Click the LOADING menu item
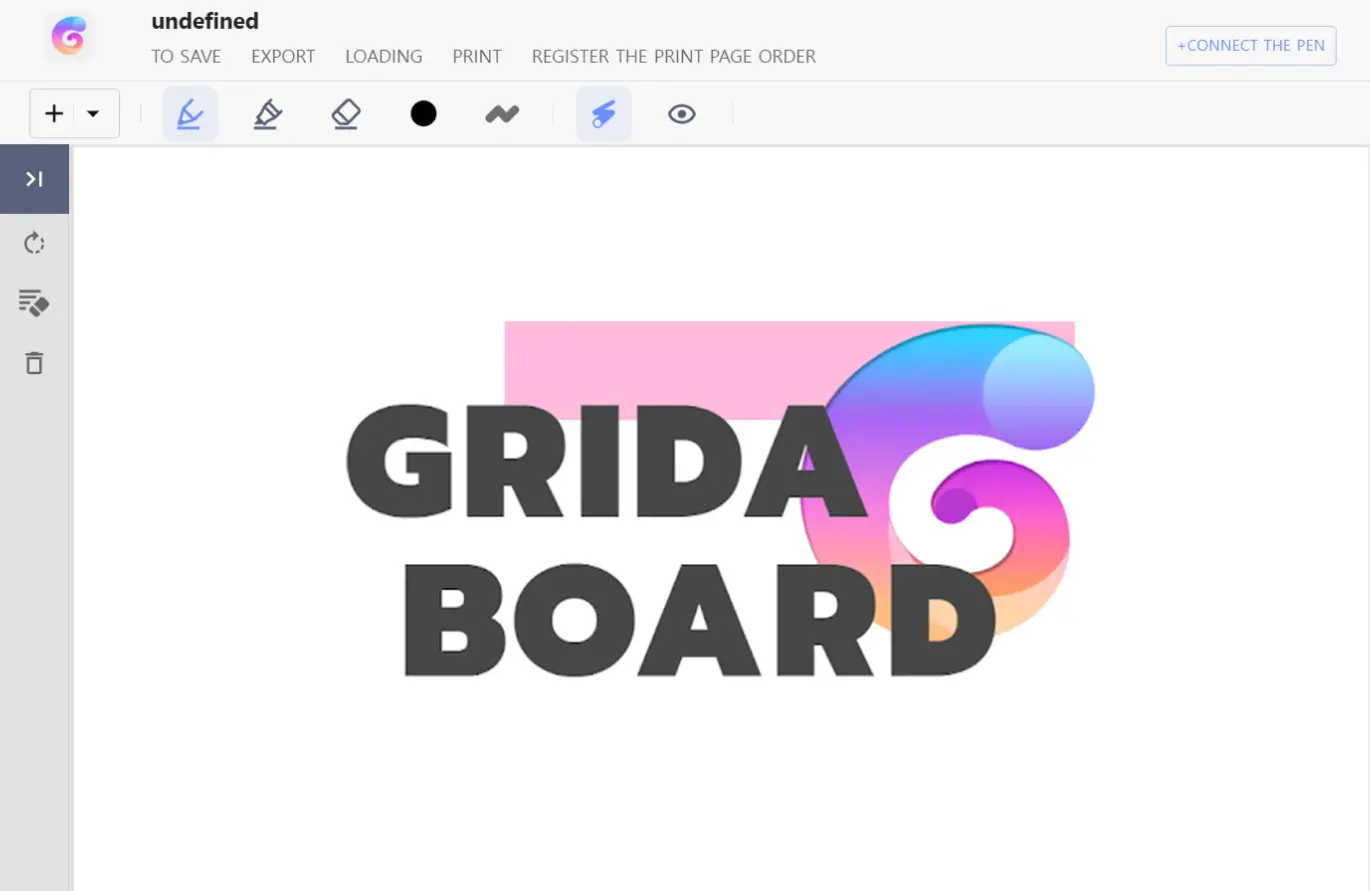Image resolution: width=1370 pixels, height=891 pixels. click(x=383, y=57)
